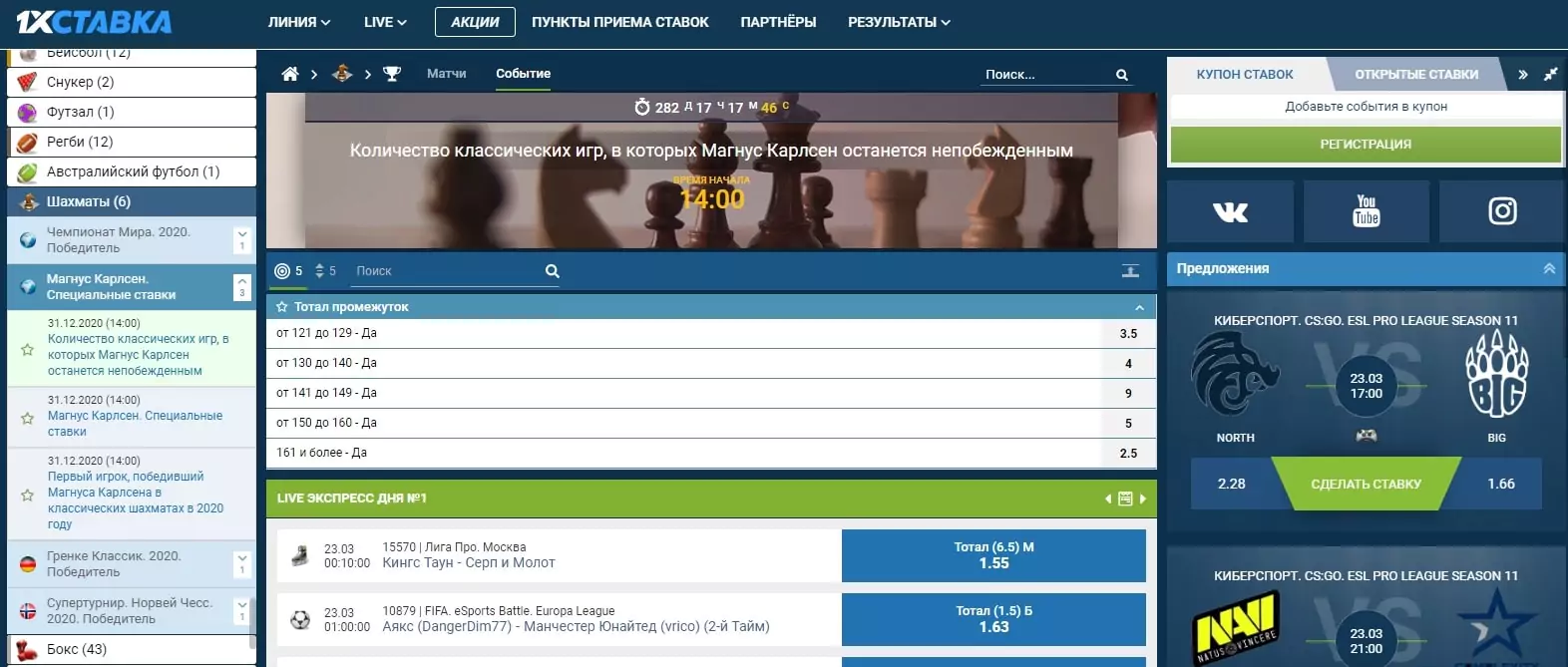Expand Чемпионат Мира. 2020. Победитель league
The height and width of the screenshot is (667, 1568).
point(242,239)
